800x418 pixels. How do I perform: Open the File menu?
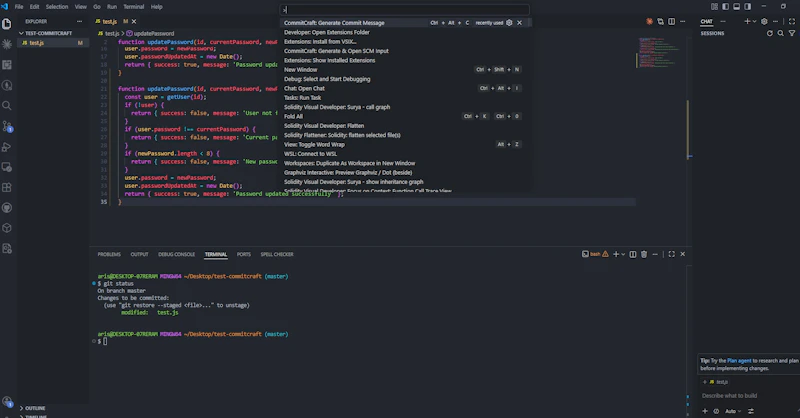point(19,7)
